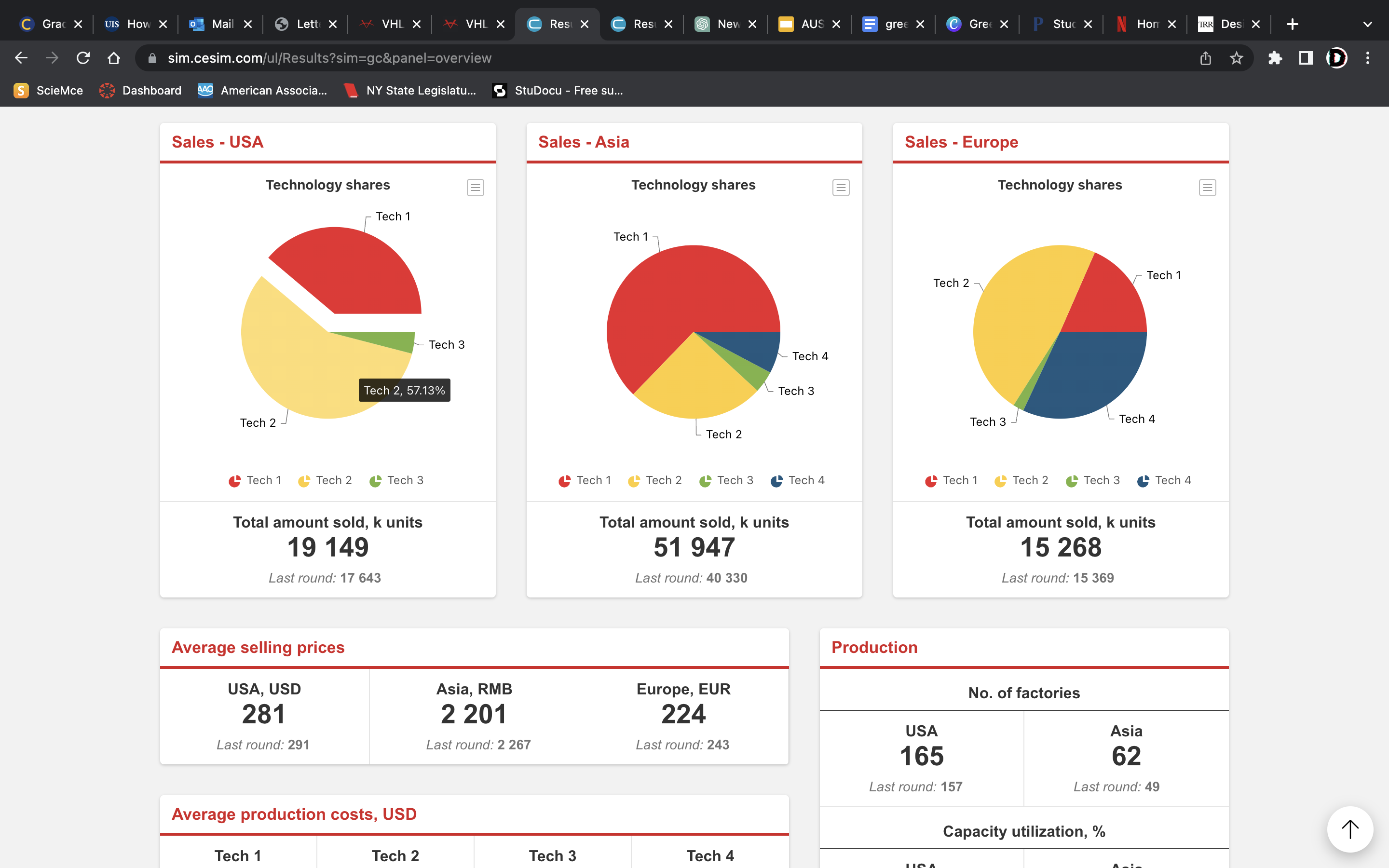Open the profile avatar menu
The height and width of the screenshot is (868, 1389).
[x=1337, y=58]
